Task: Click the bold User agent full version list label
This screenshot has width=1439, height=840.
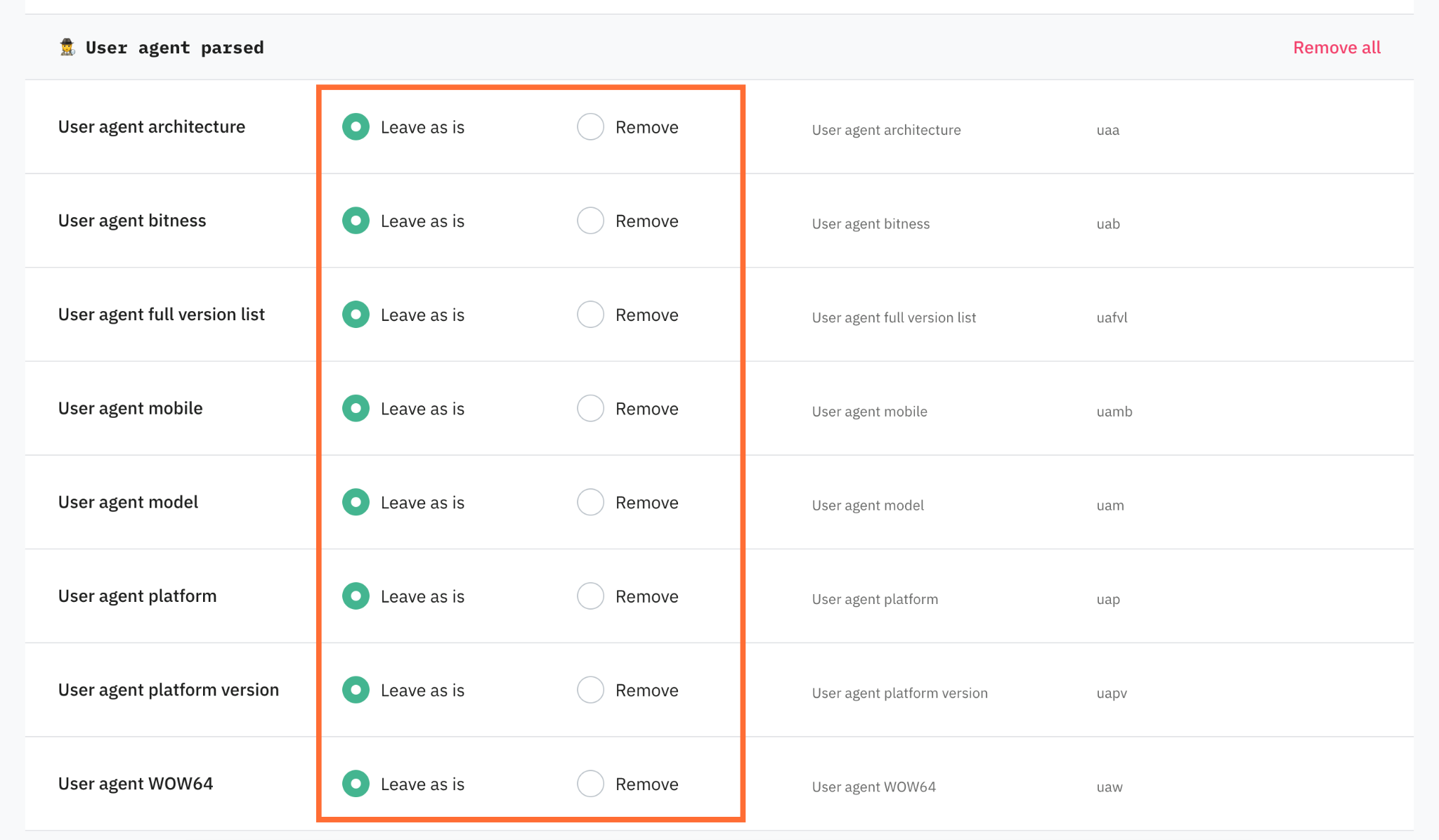Action: pos(162,315)
